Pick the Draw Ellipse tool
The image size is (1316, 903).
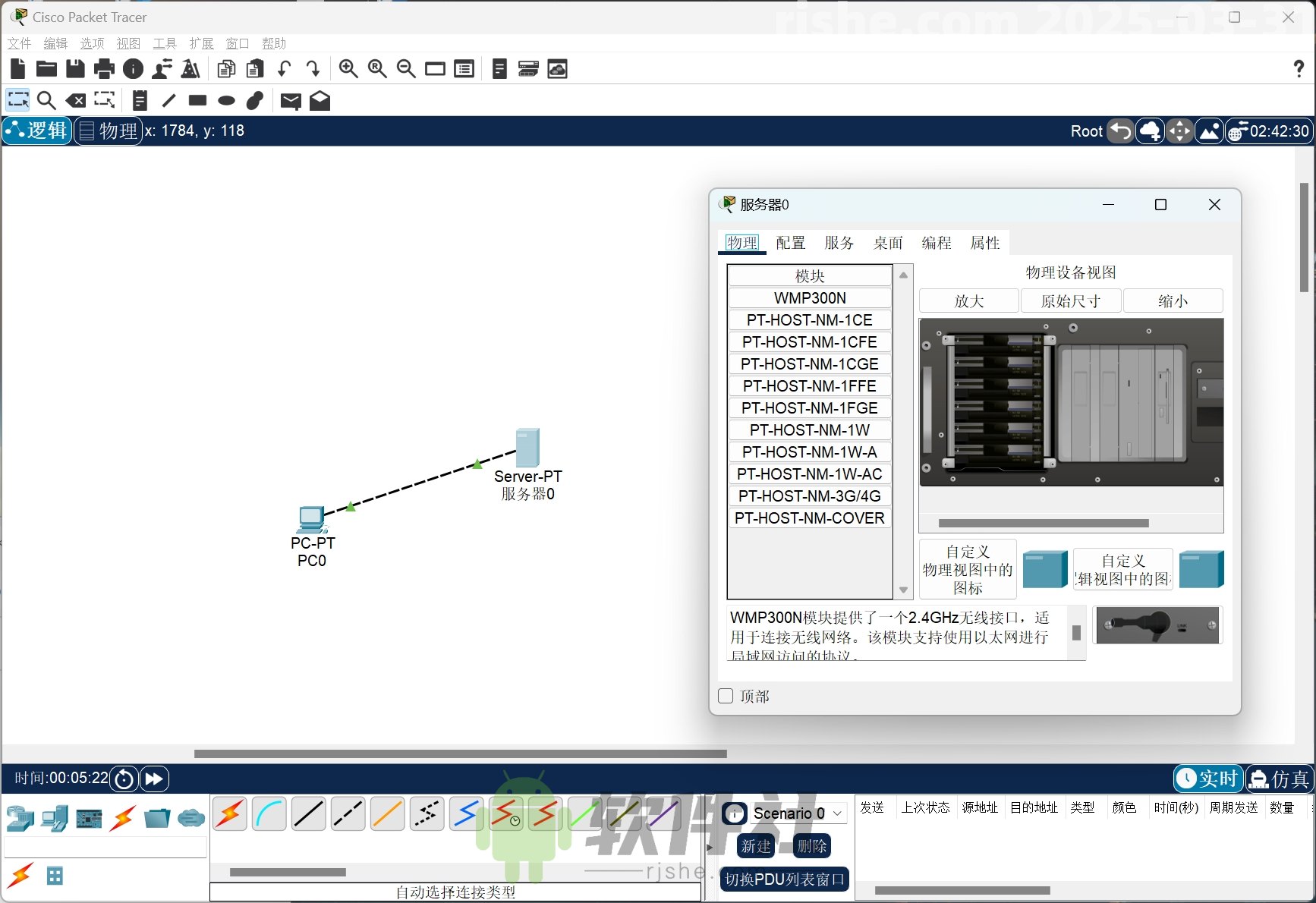point(226,100)
